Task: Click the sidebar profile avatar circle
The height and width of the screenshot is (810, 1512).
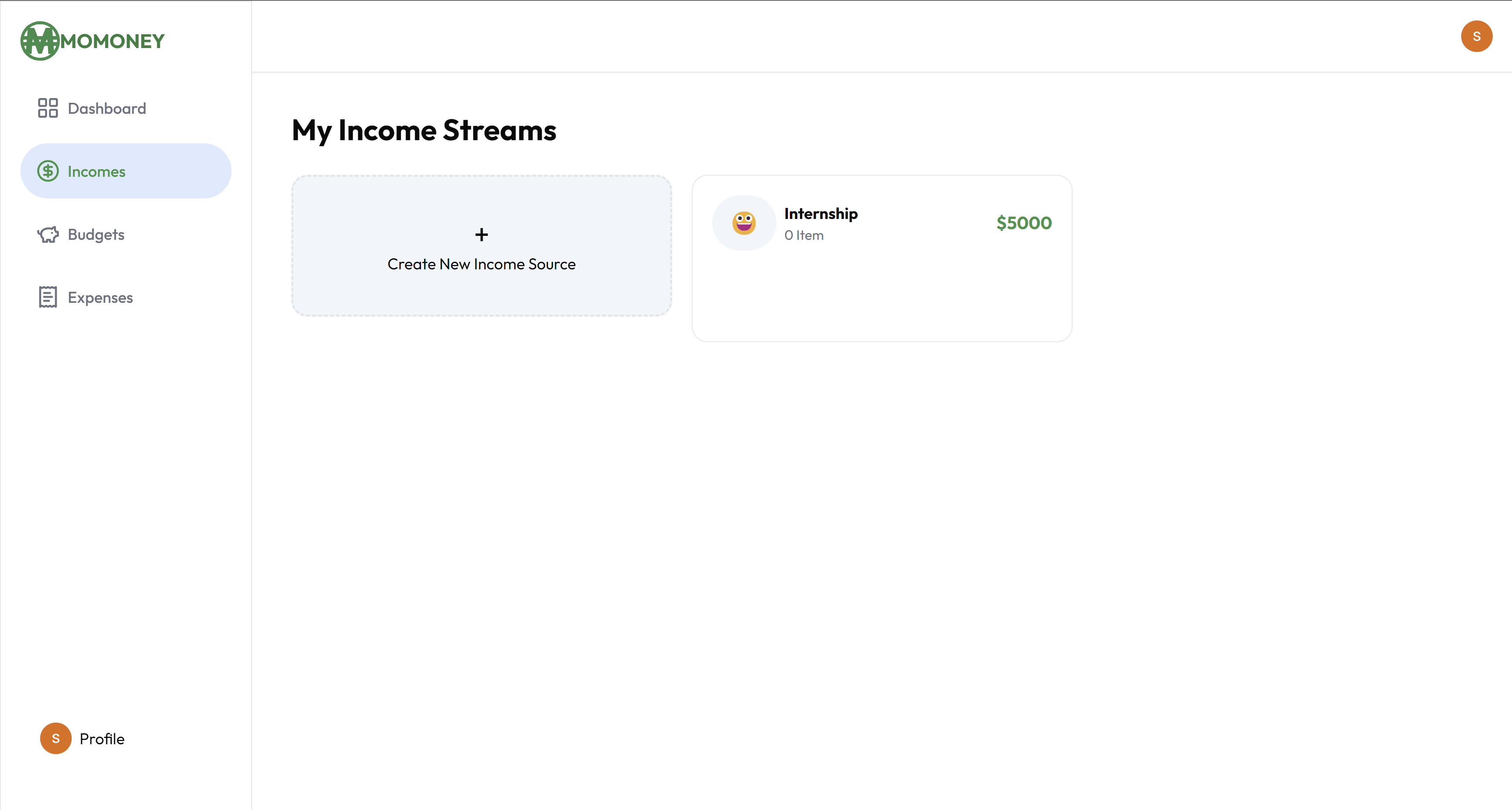Action: (56, 738)
